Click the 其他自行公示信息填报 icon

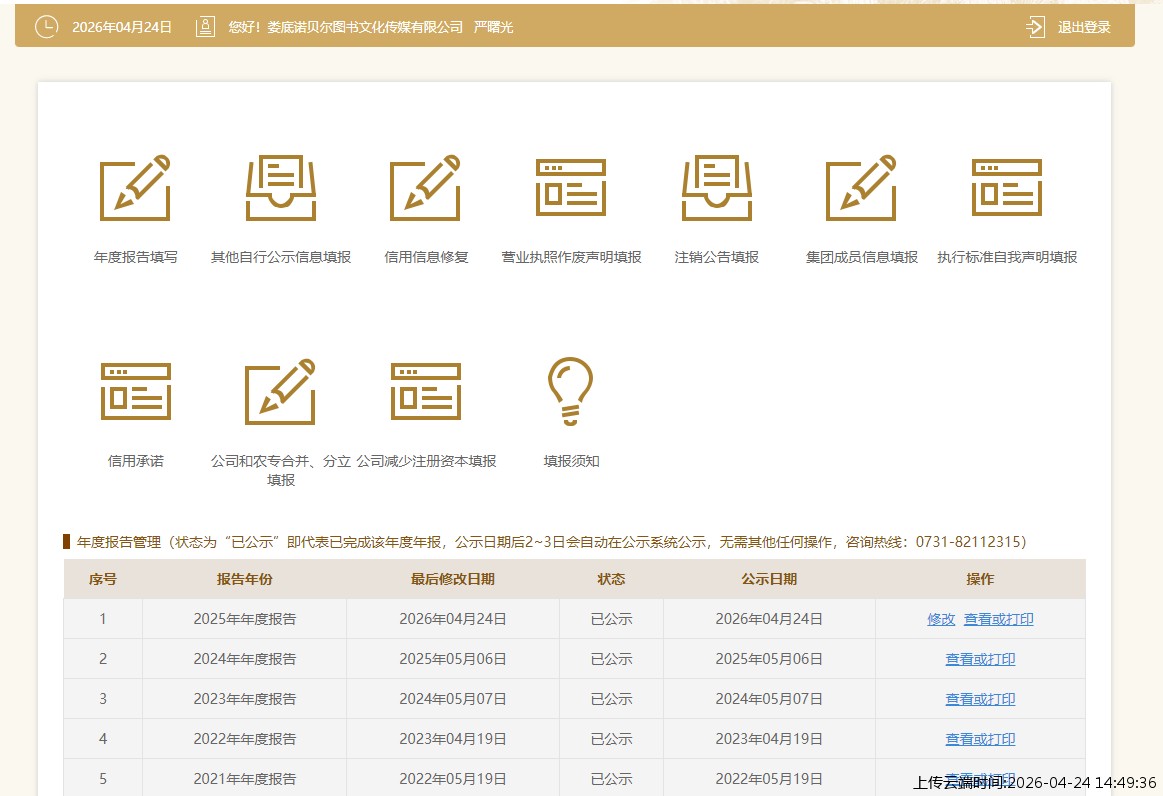[281, 189]
